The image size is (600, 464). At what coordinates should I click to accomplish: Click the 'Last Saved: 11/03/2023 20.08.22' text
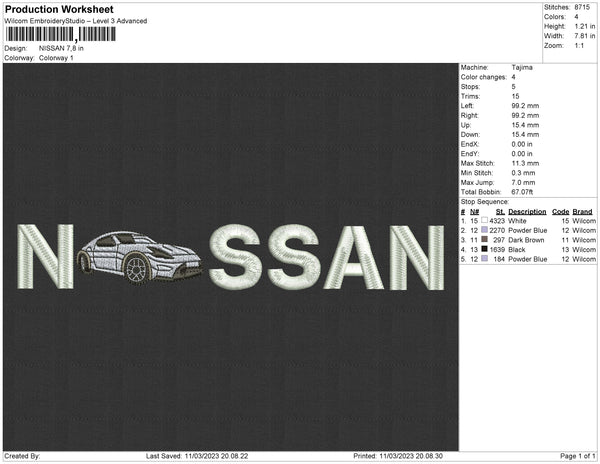point(197,456)
